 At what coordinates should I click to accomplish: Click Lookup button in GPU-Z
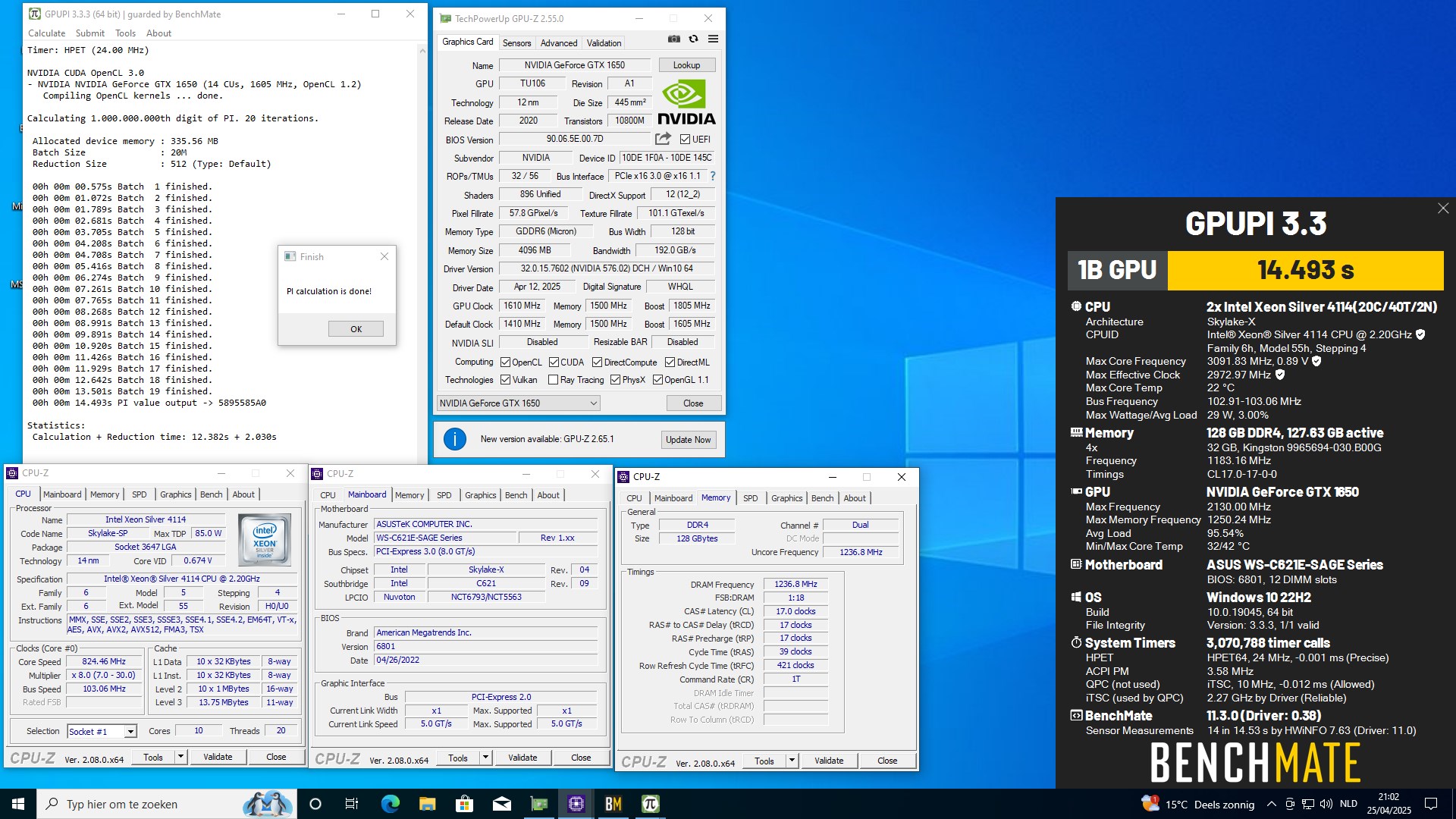coord(686,65)
